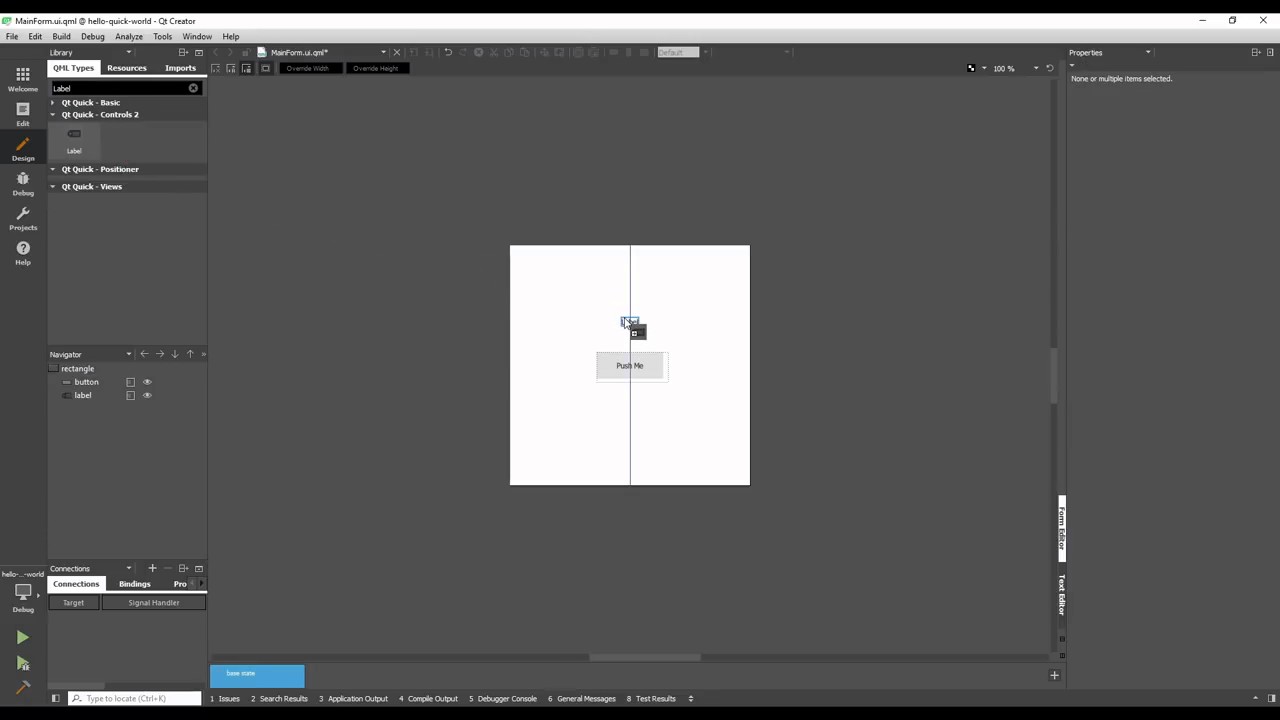Toggle snapping without anchors button
This screenshot has height=720, width=1280.
click(247, 68)
